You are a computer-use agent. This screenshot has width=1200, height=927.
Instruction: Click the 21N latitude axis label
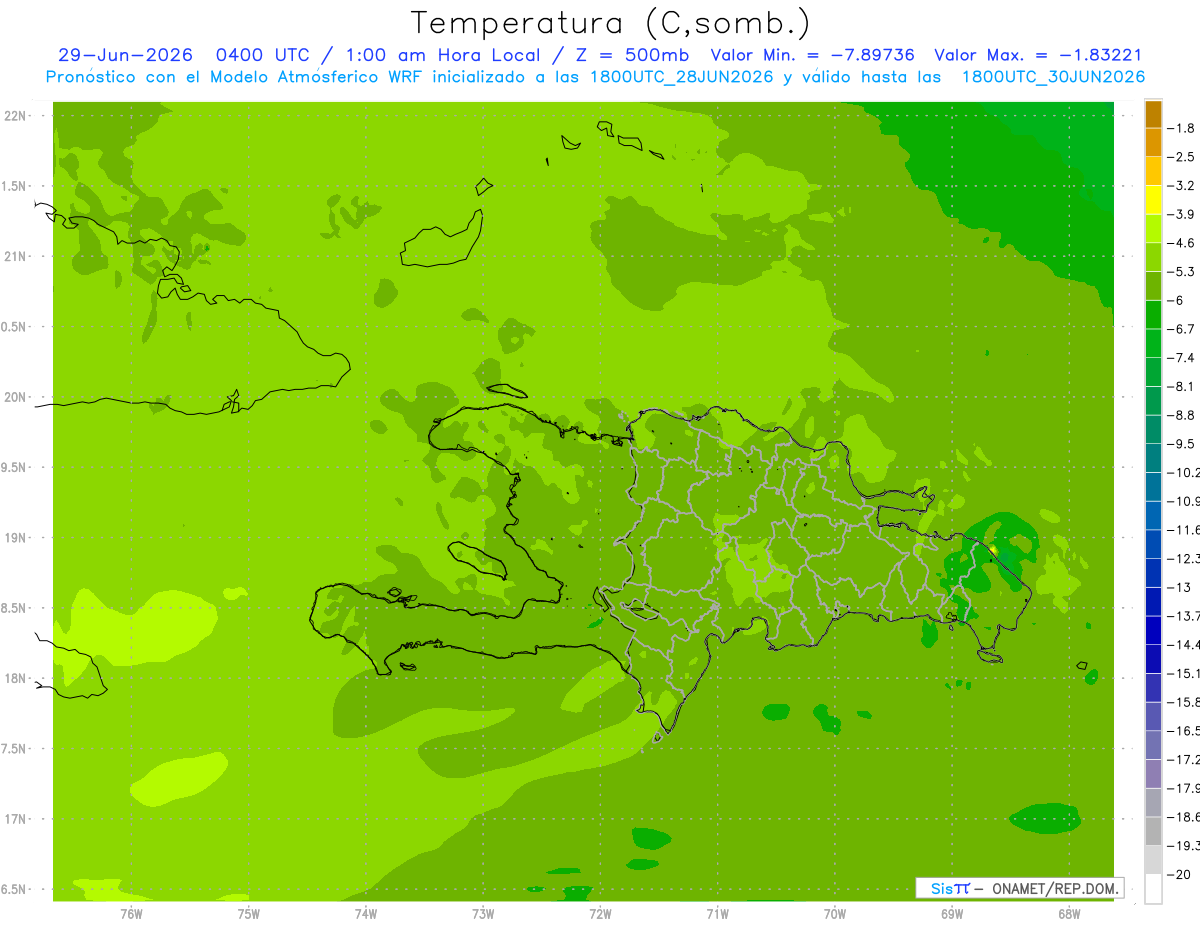[16, 256]
